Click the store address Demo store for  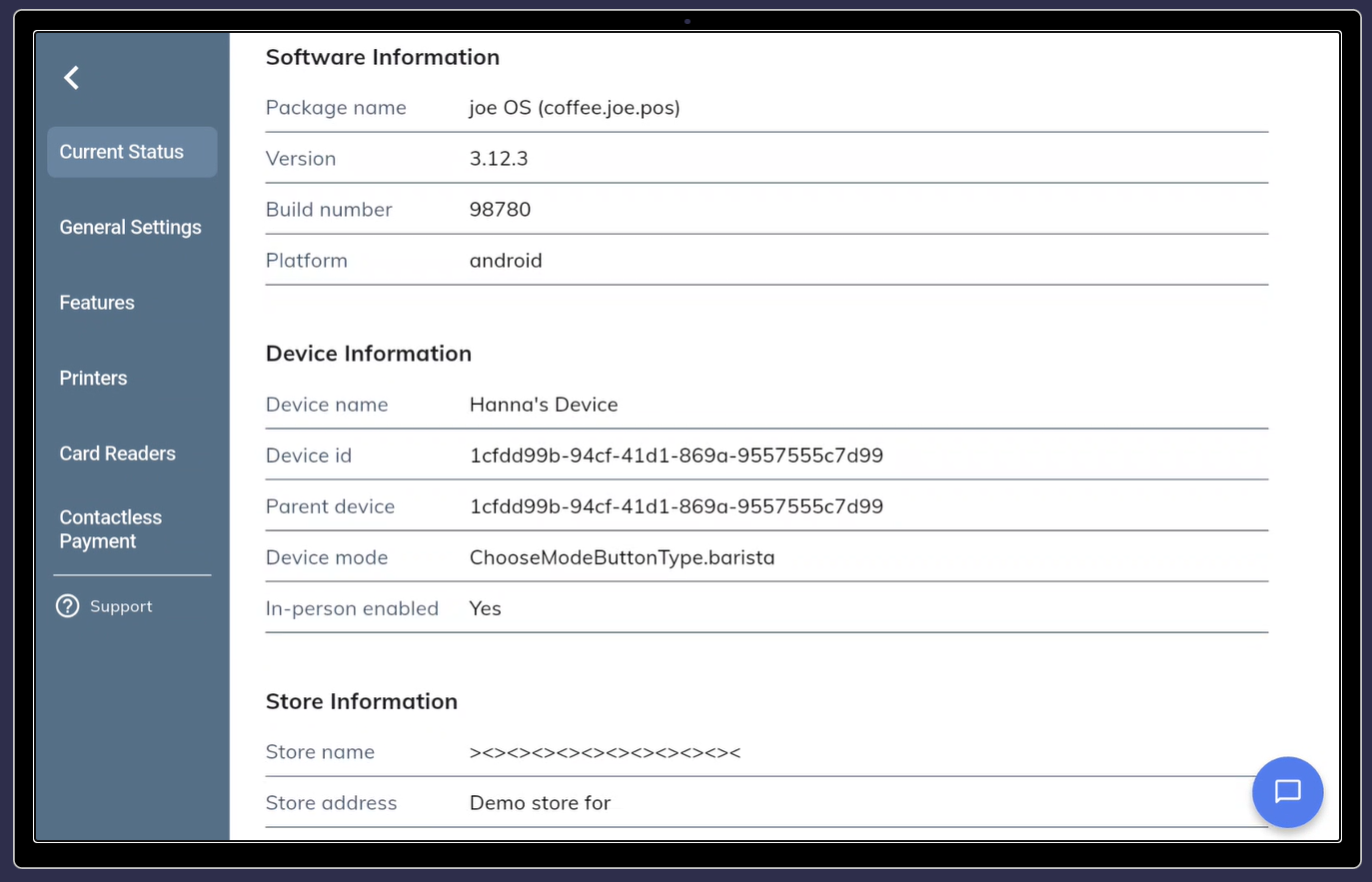pyautogui.click(x=540, y=803)
